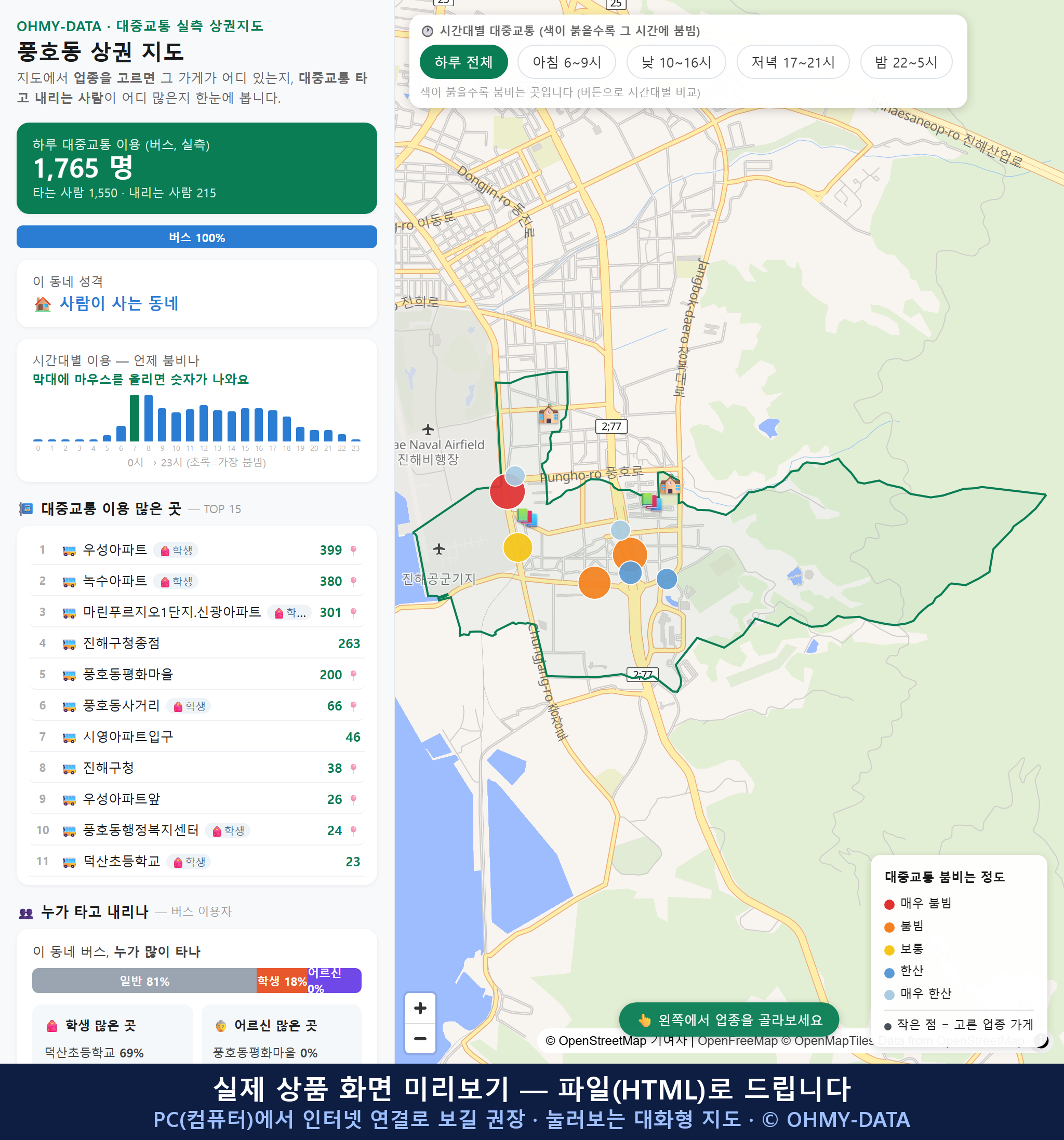Click the 사람이 사는 동네 neighborhood character label
This screenshot has height=1140, width=1064.
click(x=119, y=303)
